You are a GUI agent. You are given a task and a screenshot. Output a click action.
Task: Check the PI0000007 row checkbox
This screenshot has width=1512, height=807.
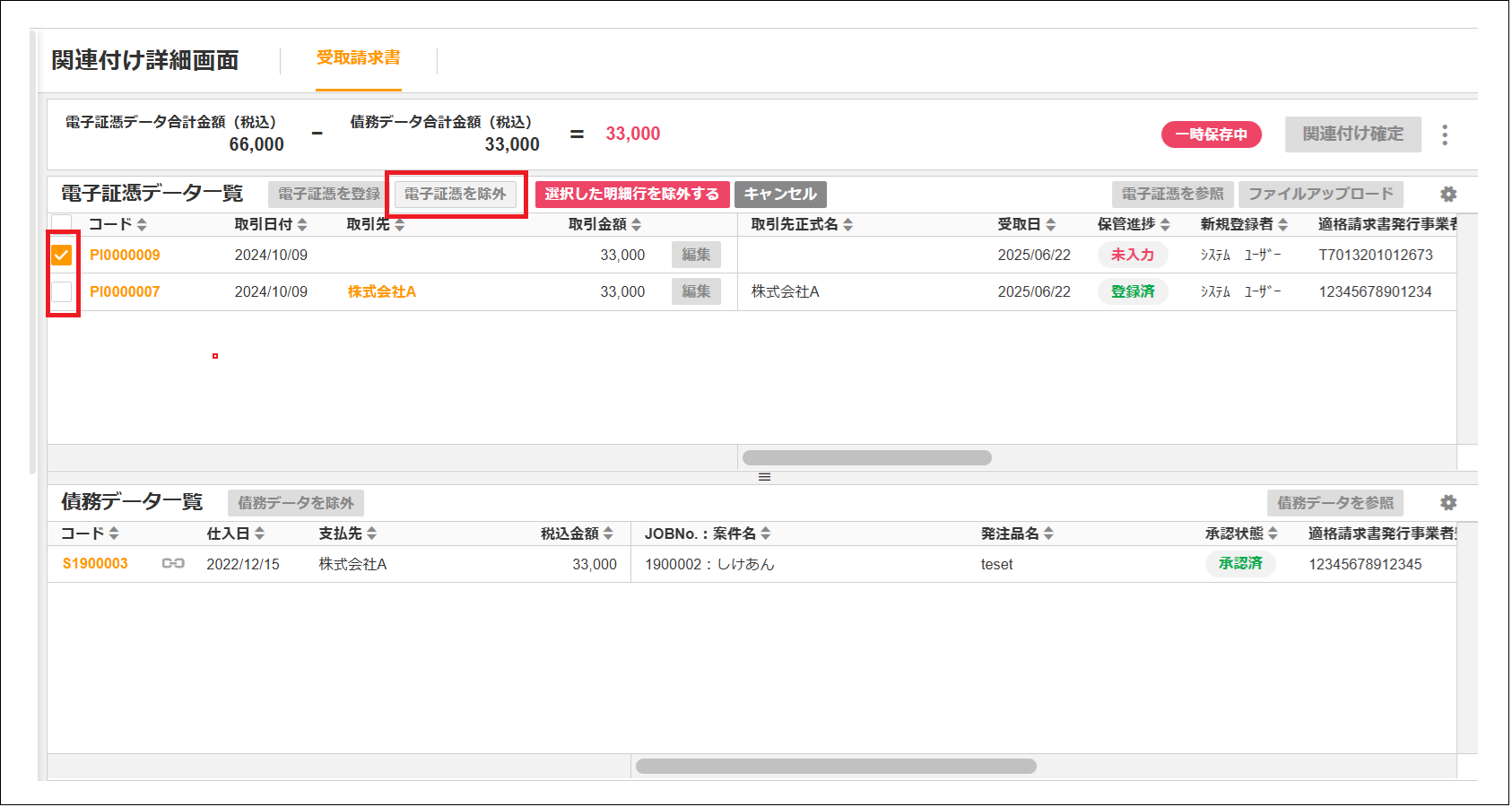62,292
